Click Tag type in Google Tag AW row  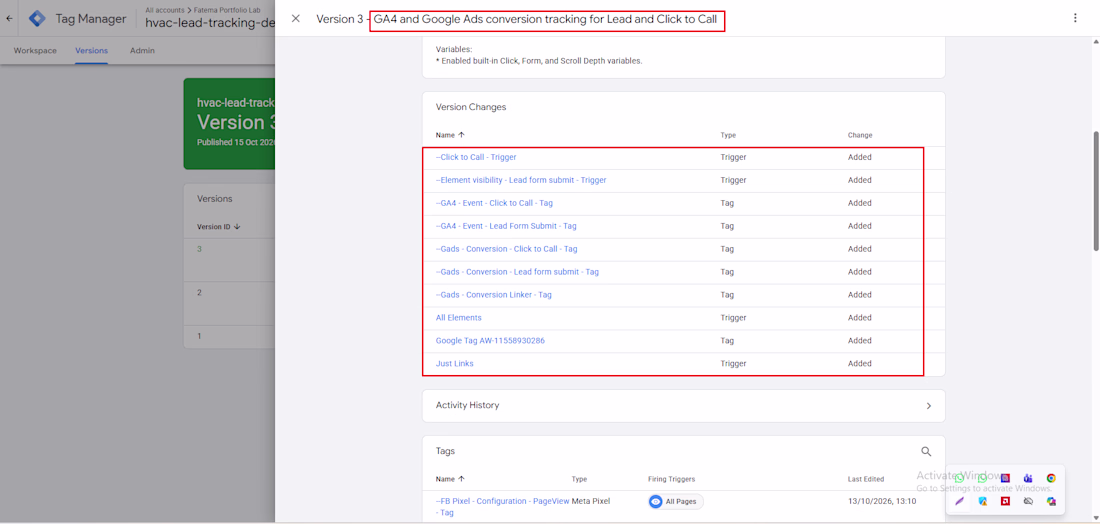(727, 340)
